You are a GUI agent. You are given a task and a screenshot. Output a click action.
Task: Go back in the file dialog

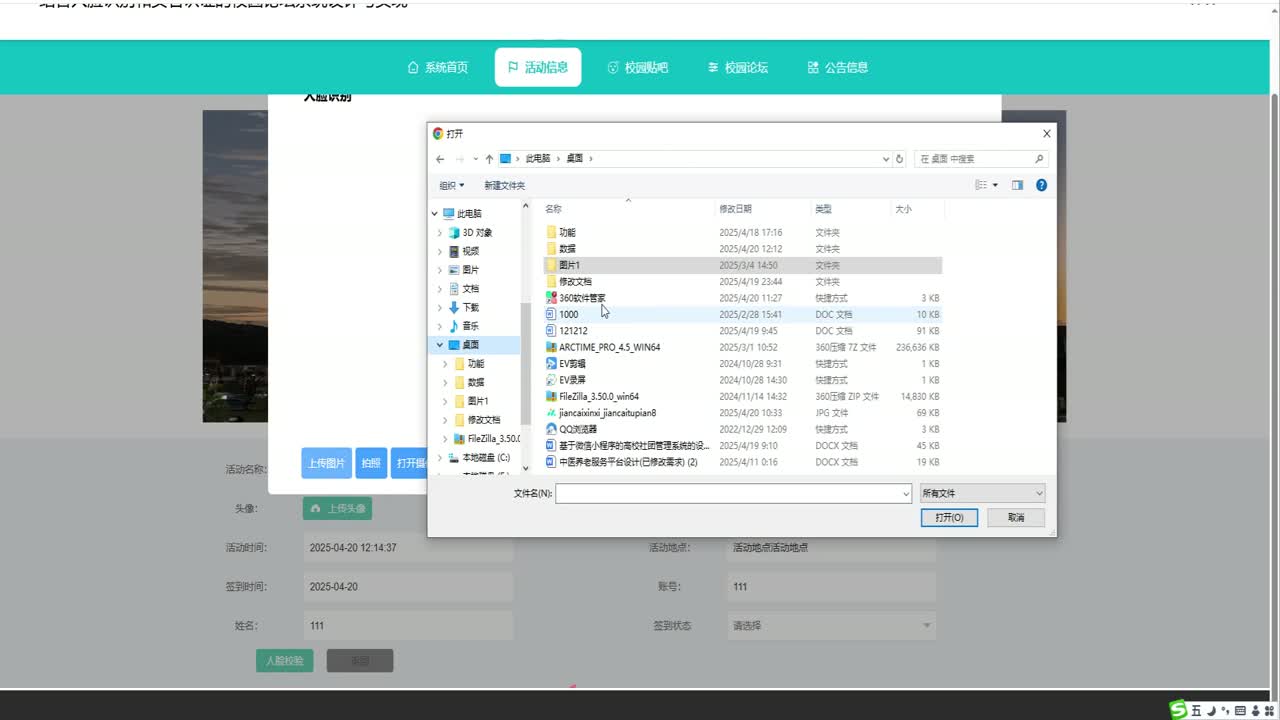coord(440,159)
